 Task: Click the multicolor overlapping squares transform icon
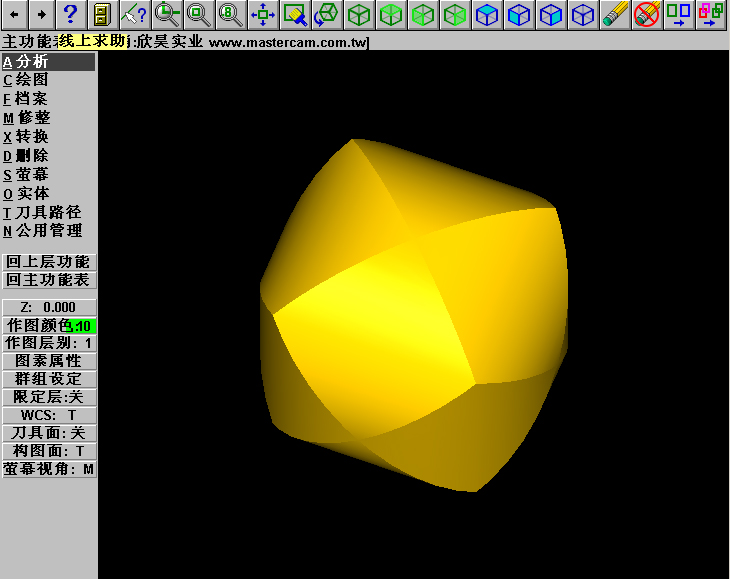coord(711,14)
